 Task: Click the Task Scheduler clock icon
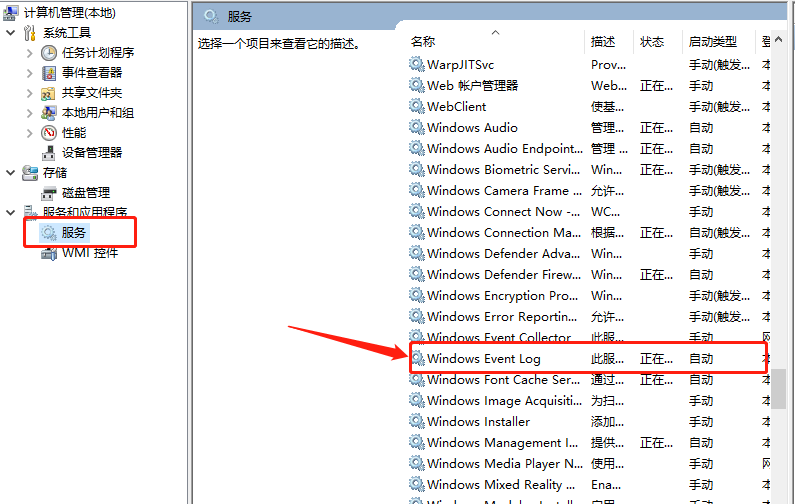pyautogui.click(x=49, y=53)
